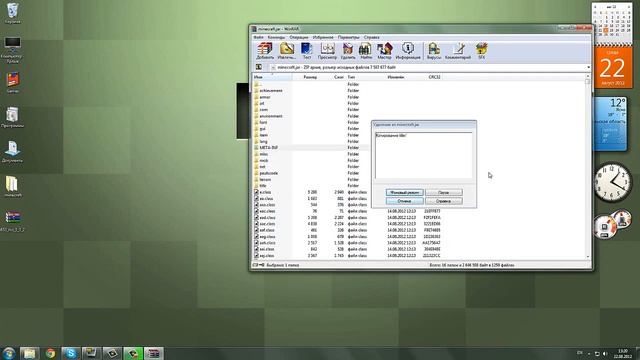Open the Команды menu

click(276, 37)
